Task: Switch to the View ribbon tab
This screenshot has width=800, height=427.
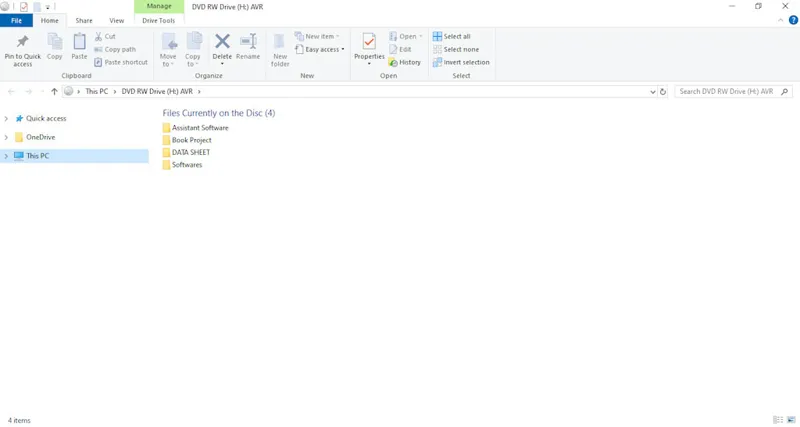Action: click(x=116, y=20)
